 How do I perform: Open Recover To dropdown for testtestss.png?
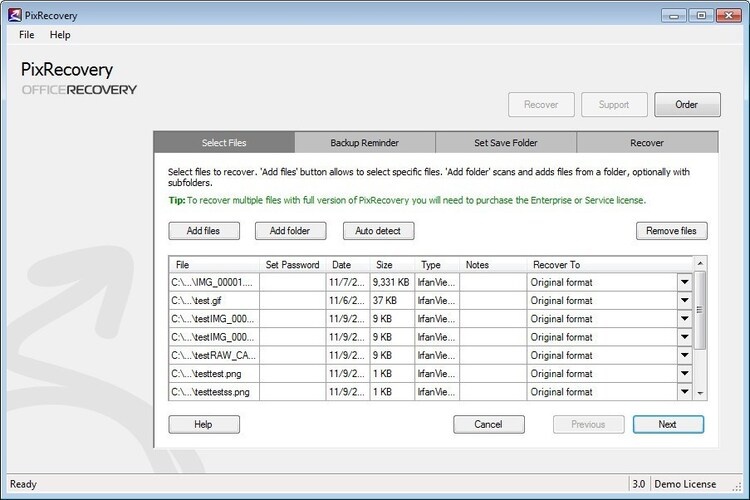[x=685, y=392]
